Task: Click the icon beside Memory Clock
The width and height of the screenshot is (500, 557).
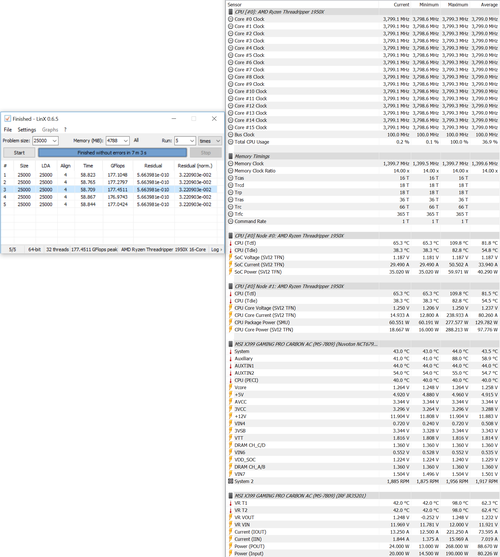Action: tap(230, 163)
